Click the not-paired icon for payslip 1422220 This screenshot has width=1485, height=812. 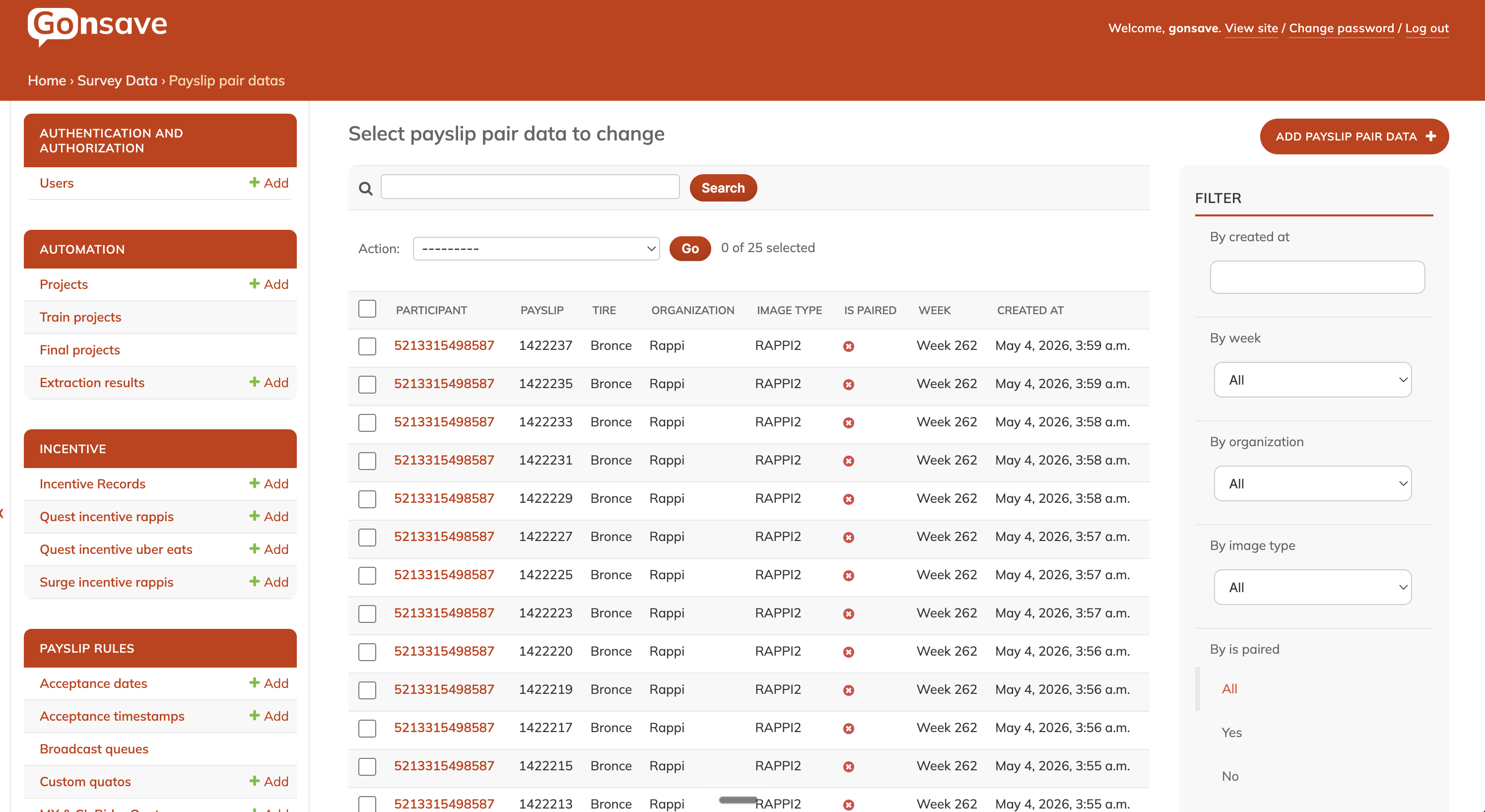click(849, 652)
